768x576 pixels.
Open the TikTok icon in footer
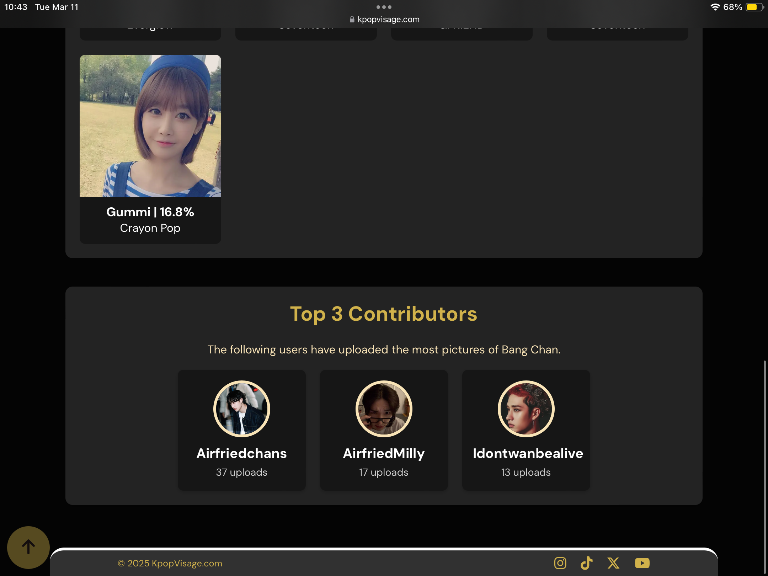click(586, 563)
